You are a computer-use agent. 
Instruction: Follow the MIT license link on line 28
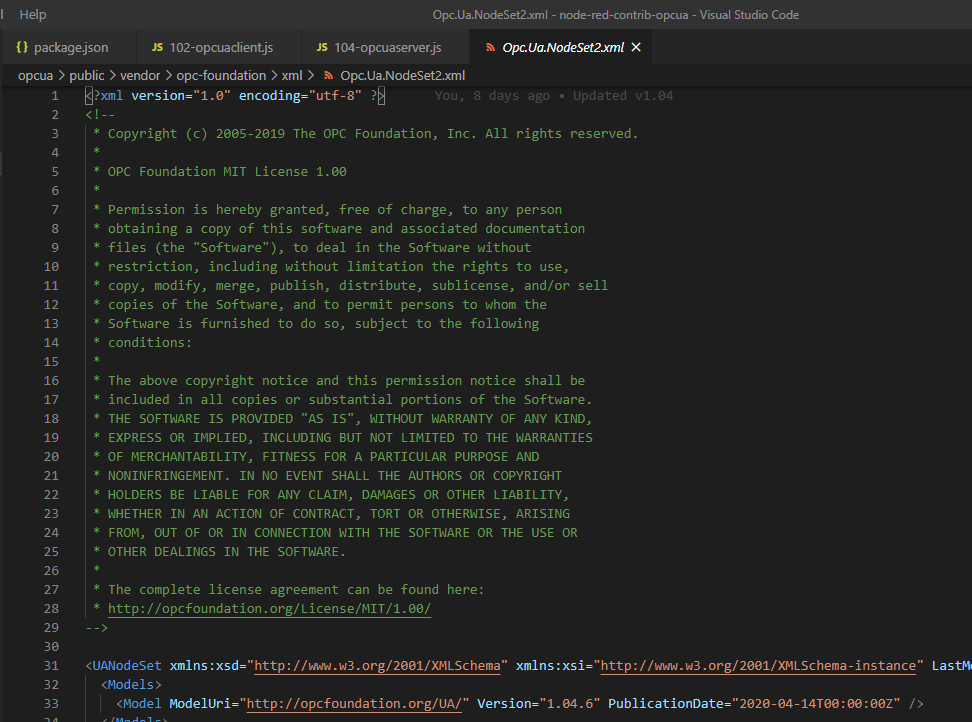click(x=268, y=608)
